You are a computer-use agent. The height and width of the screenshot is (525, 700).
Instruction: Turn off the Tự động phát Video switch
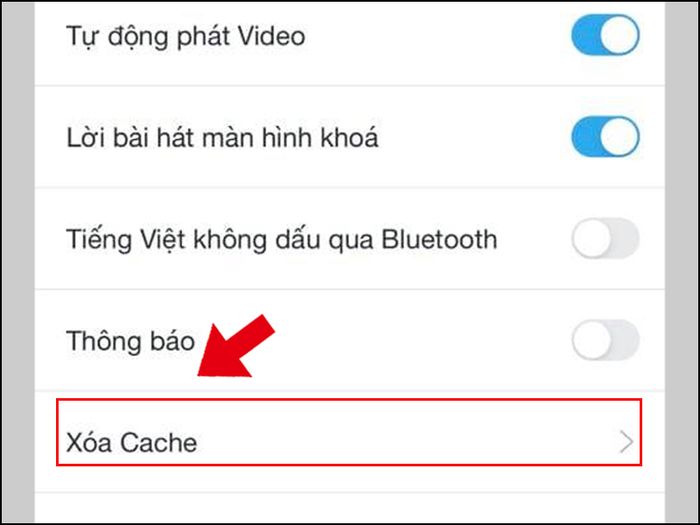click(x=605, y=35)
